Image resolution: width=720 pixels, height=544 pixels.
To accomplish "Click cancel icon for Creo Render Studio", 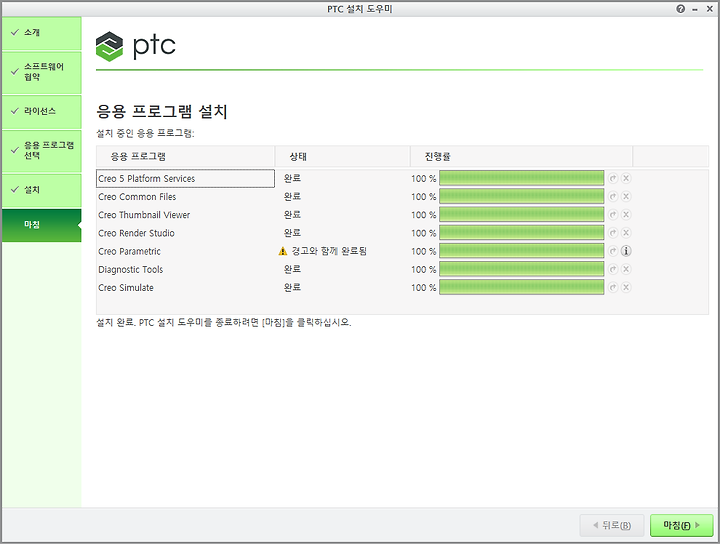I will 626,233.
